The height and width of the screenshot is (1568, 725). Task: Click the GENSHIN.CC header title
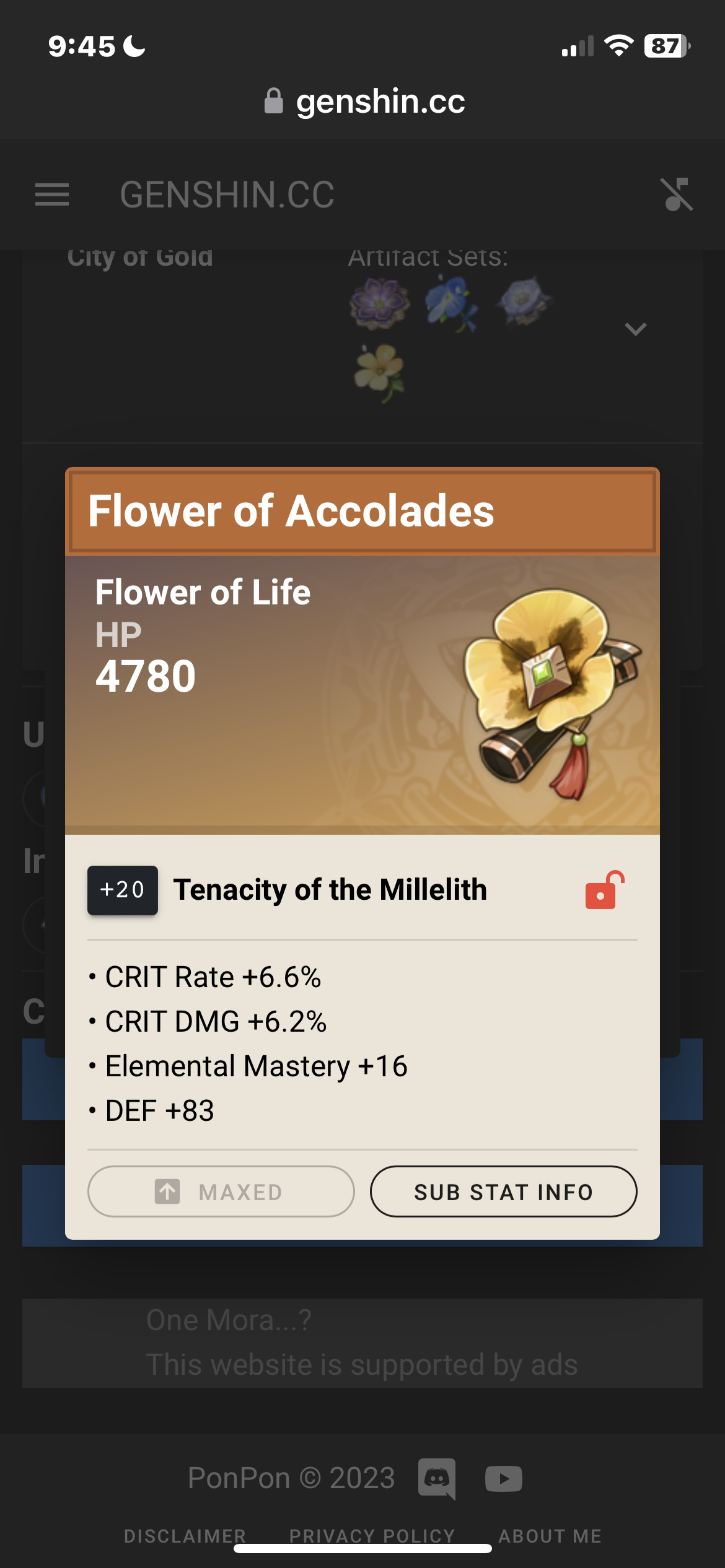click(227, 196)
